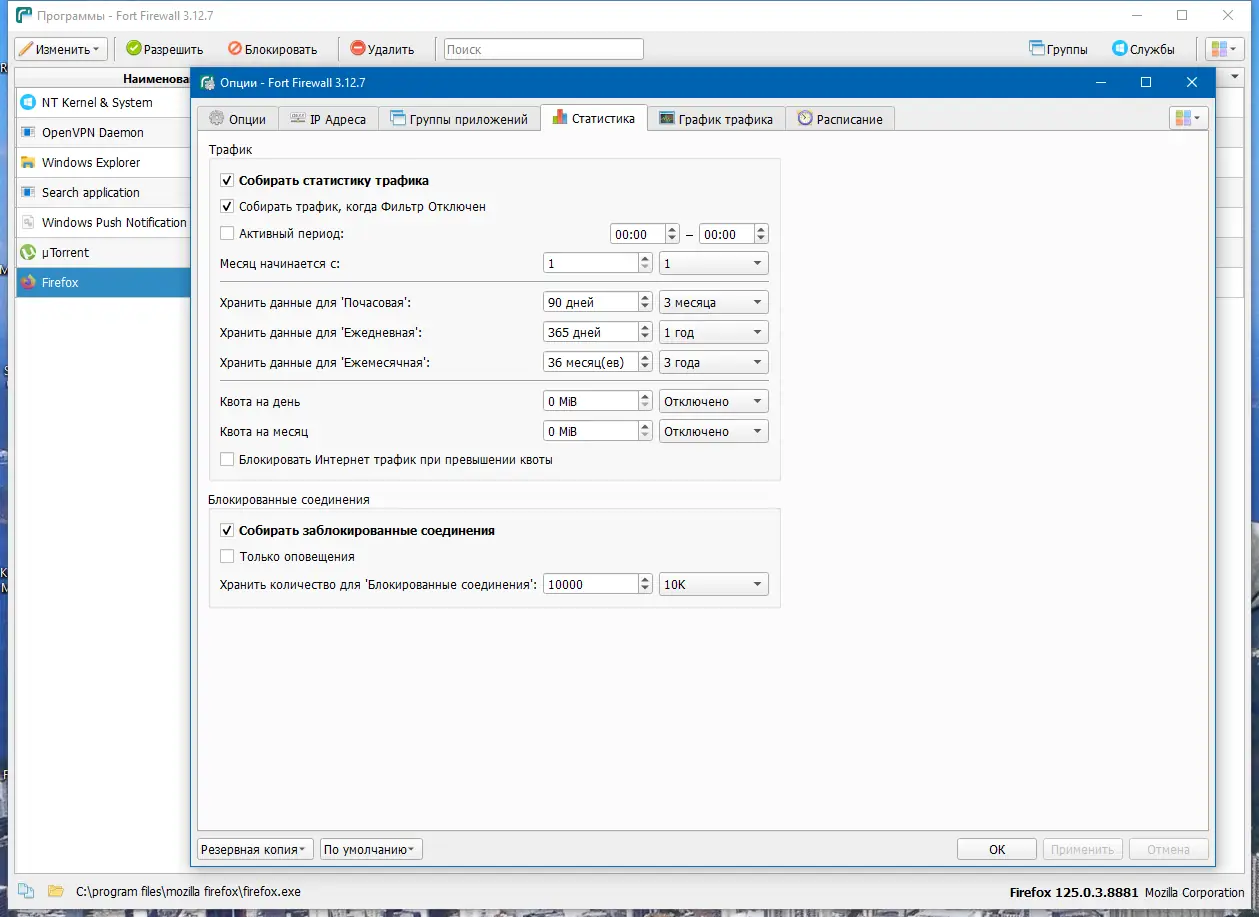Image resolution: width=1259 pixels, height=917 pixels.
Task: Open the 3 года monthly retention dropdown
Action: (713, 362)
